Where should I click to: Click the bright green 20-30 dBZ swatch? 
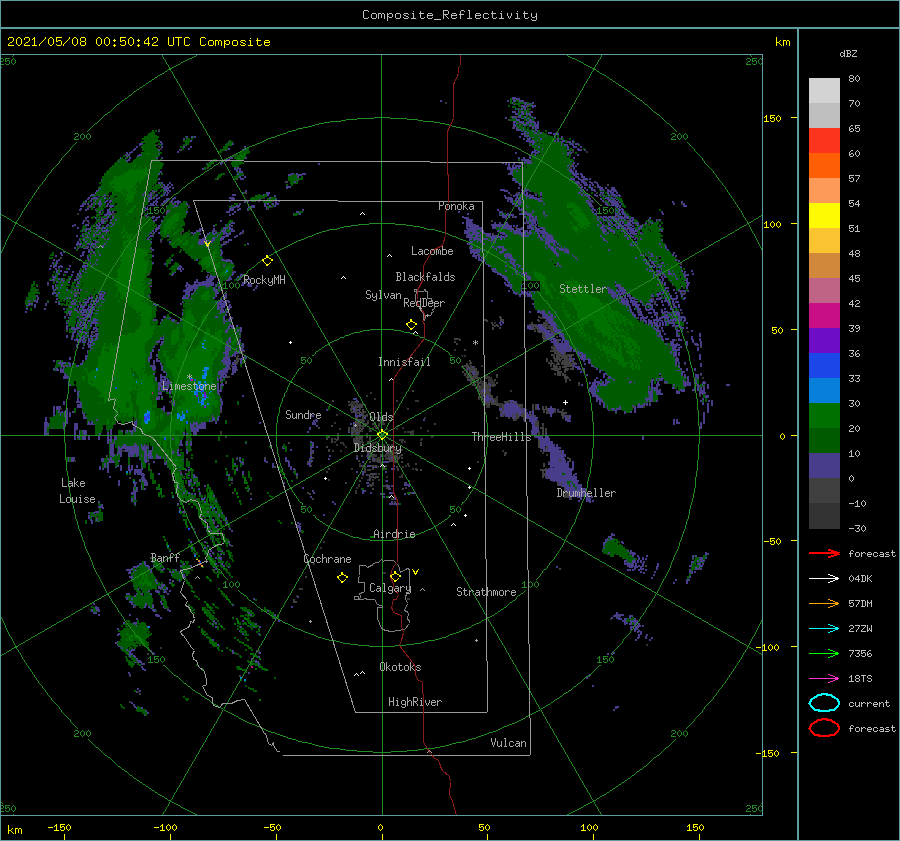pos(824,416)
